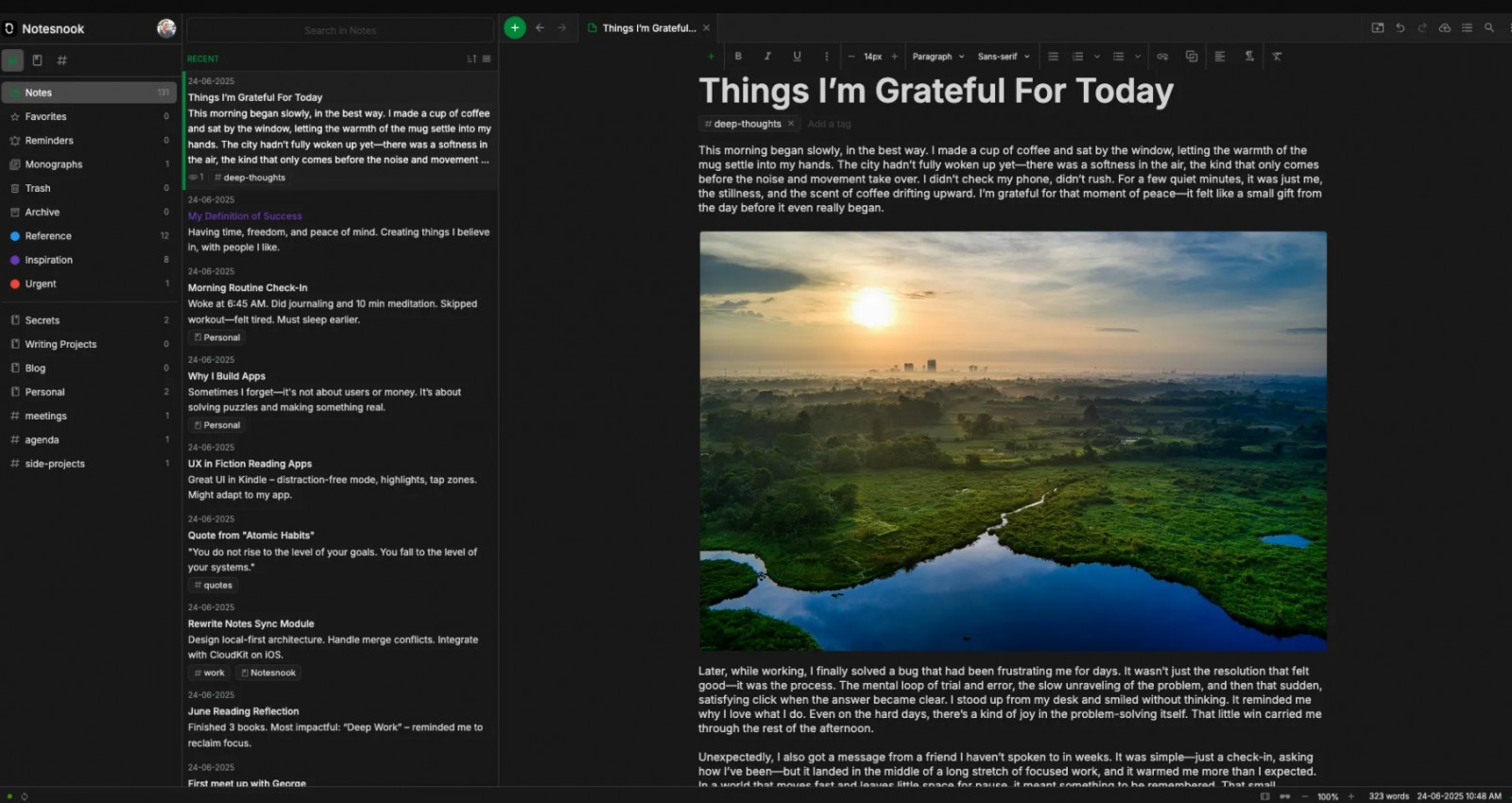Open the Paragraph style dropdown
The height and width of the screenshot is (803, 1512).
(937, 57)
